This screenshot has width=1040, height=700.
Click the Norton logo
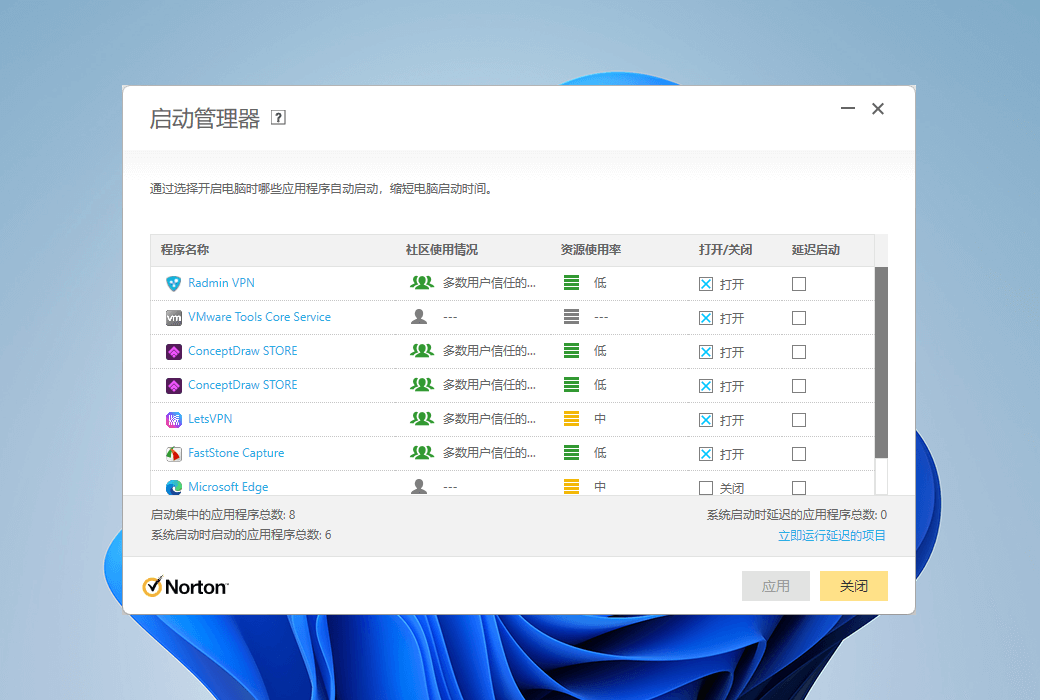click(186, 587)
